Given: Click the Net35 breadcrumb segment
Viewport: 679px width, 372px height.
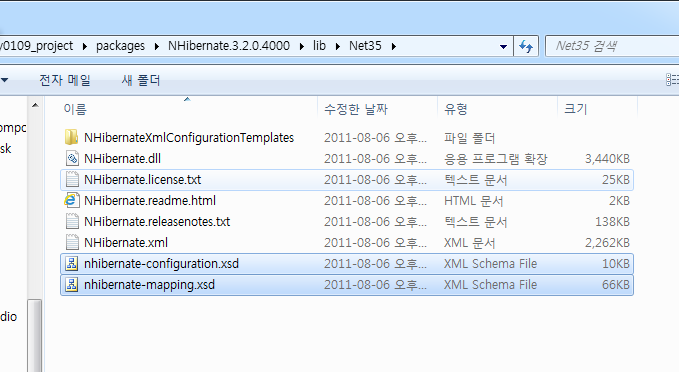Looking at the screenshot, I should [x=365, y=46].
